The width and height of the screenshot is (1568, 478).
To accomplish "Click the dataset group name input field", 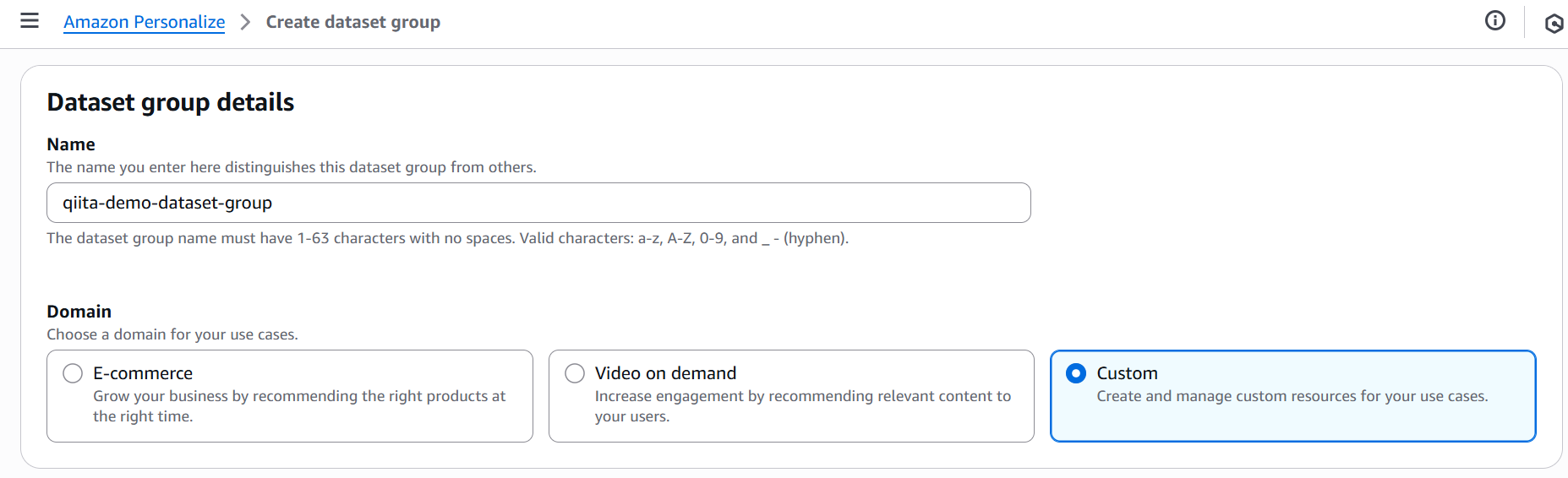I will [538, 203].
